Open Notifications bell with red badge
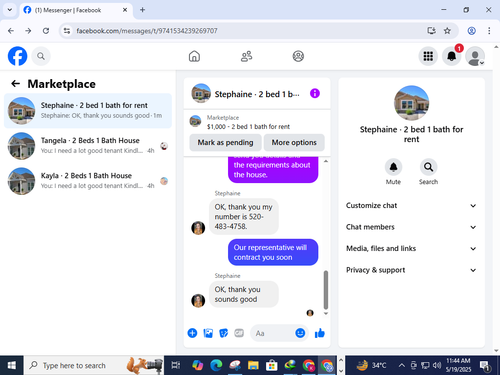The image size is (500, 375). (452, 56)
